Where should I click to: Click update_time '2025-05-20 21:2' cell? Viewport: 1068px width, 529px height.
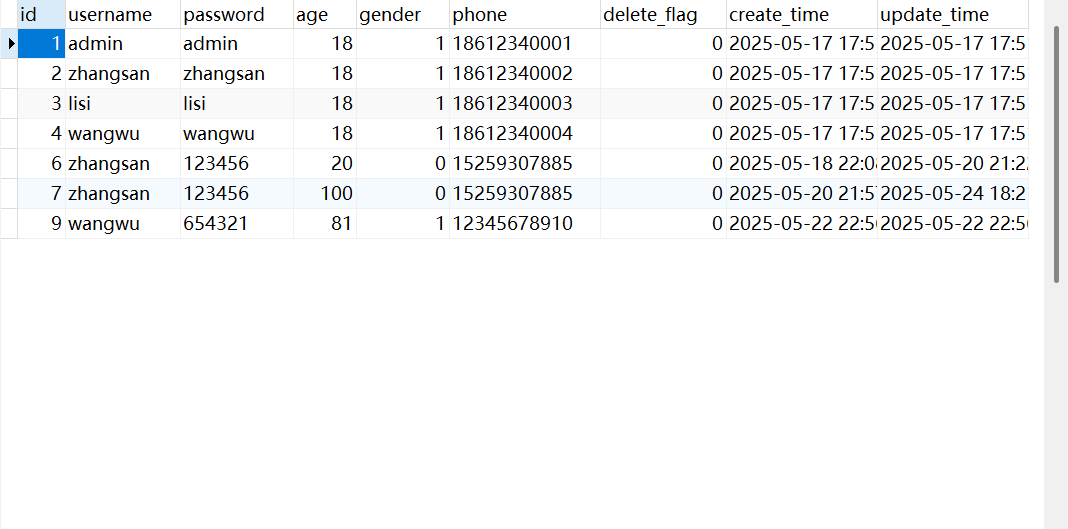953,163
